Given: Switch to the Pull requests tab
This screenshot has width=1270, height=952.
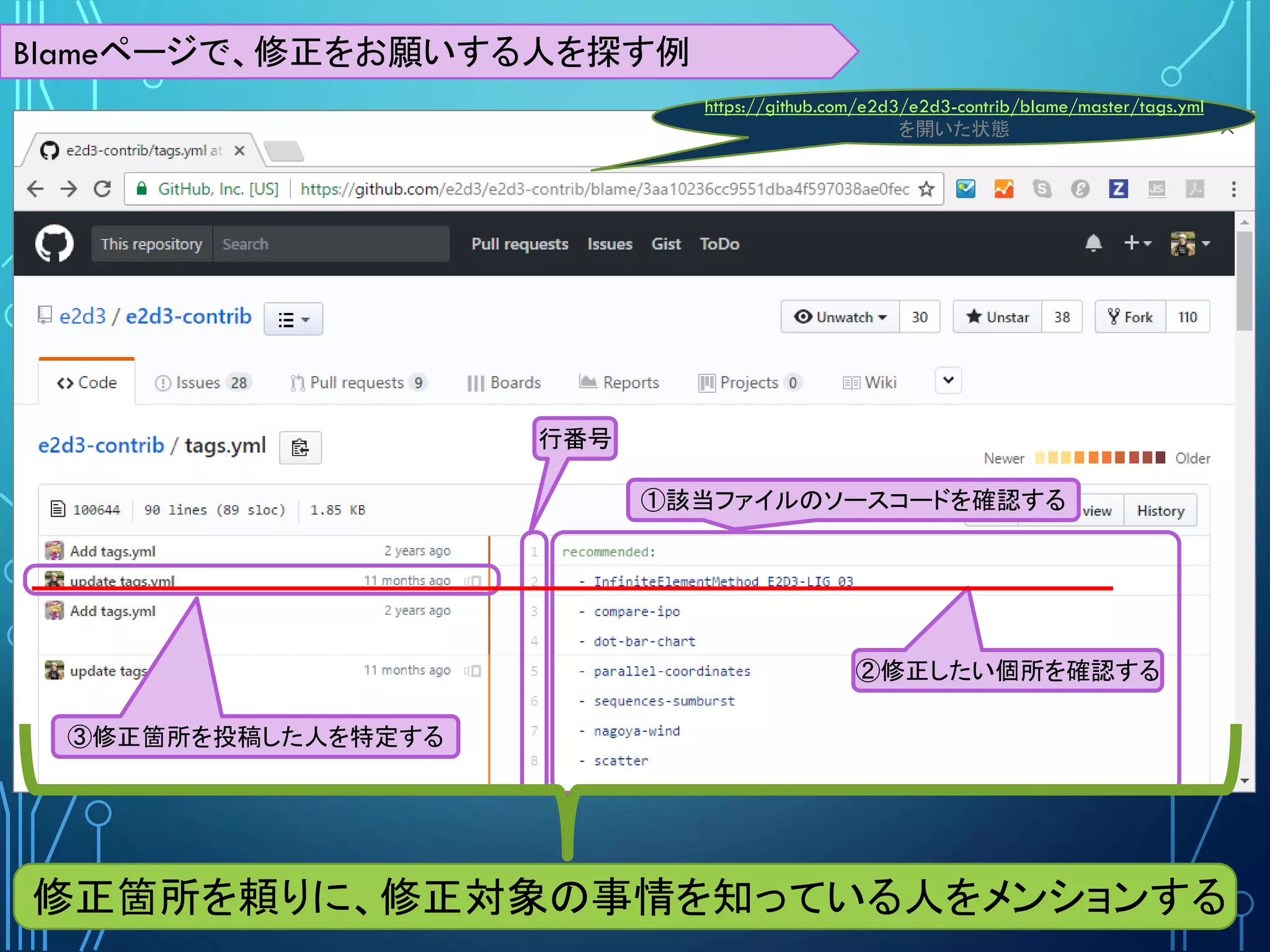Looking at the screenshot, I should point(358,383).
